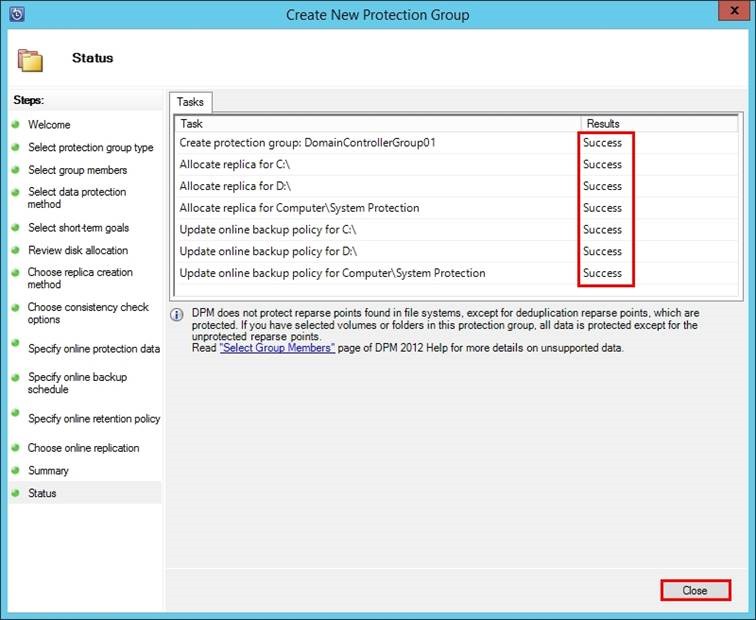Click the Task column header
756x620 pixels.
tap(378, 124)
